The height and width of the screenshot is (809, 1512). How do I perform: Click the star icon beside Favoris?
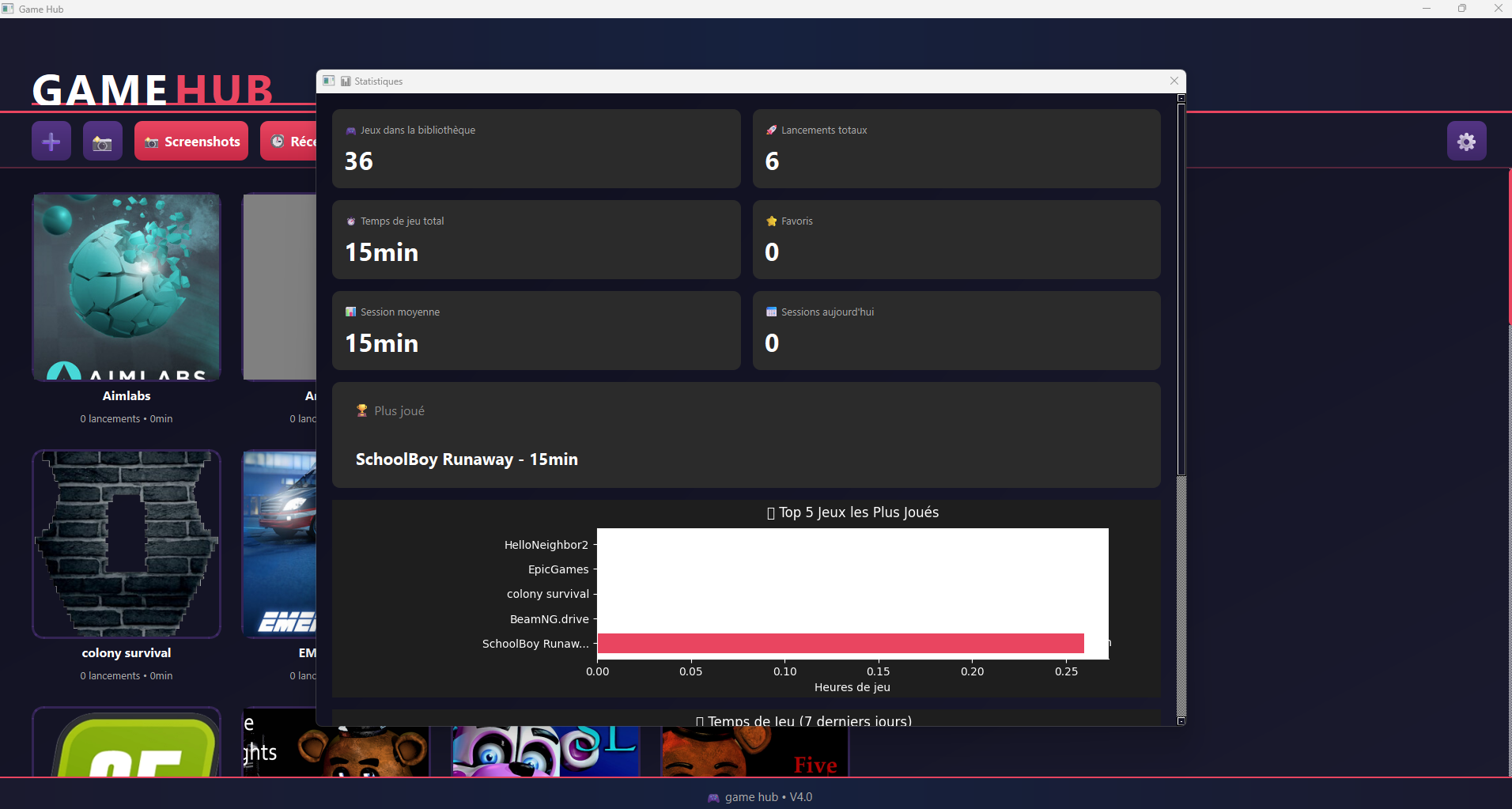click(772, 221)
